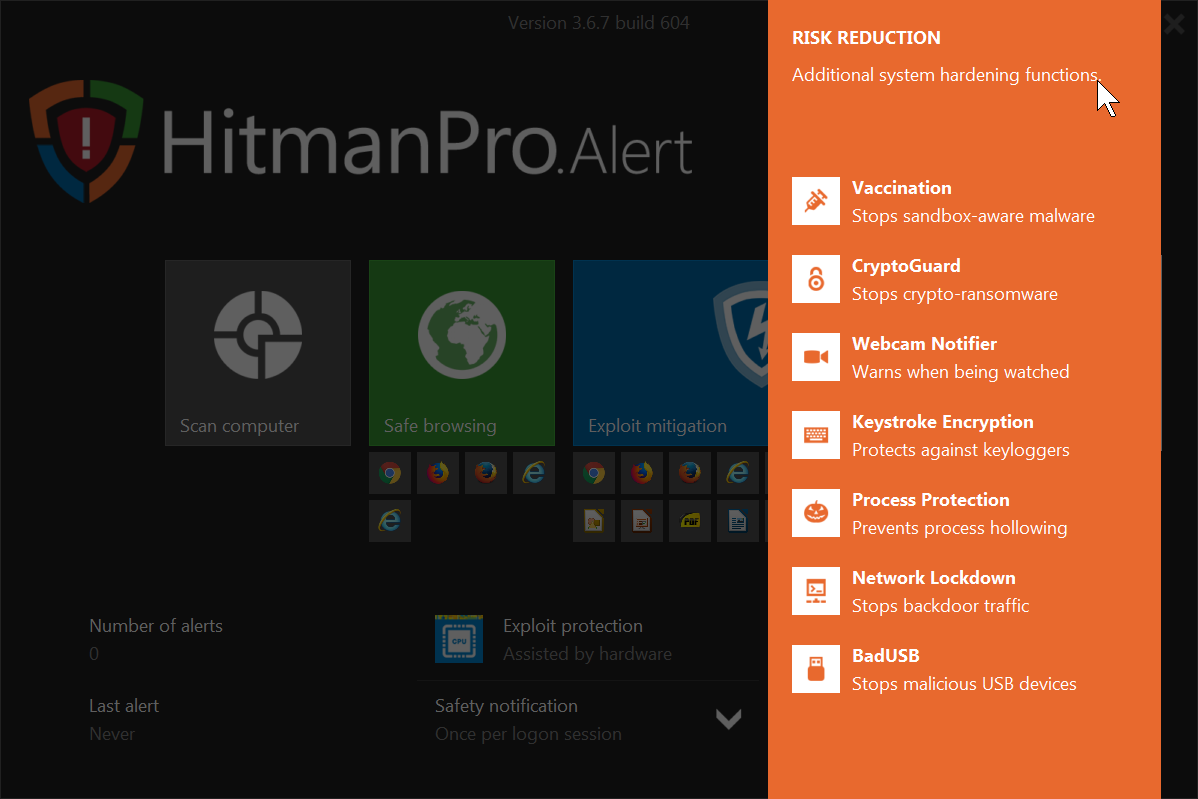Open the Safe browsing tile
The height and width of the screenshot is (799, 1198).
[x=462, y=353]
